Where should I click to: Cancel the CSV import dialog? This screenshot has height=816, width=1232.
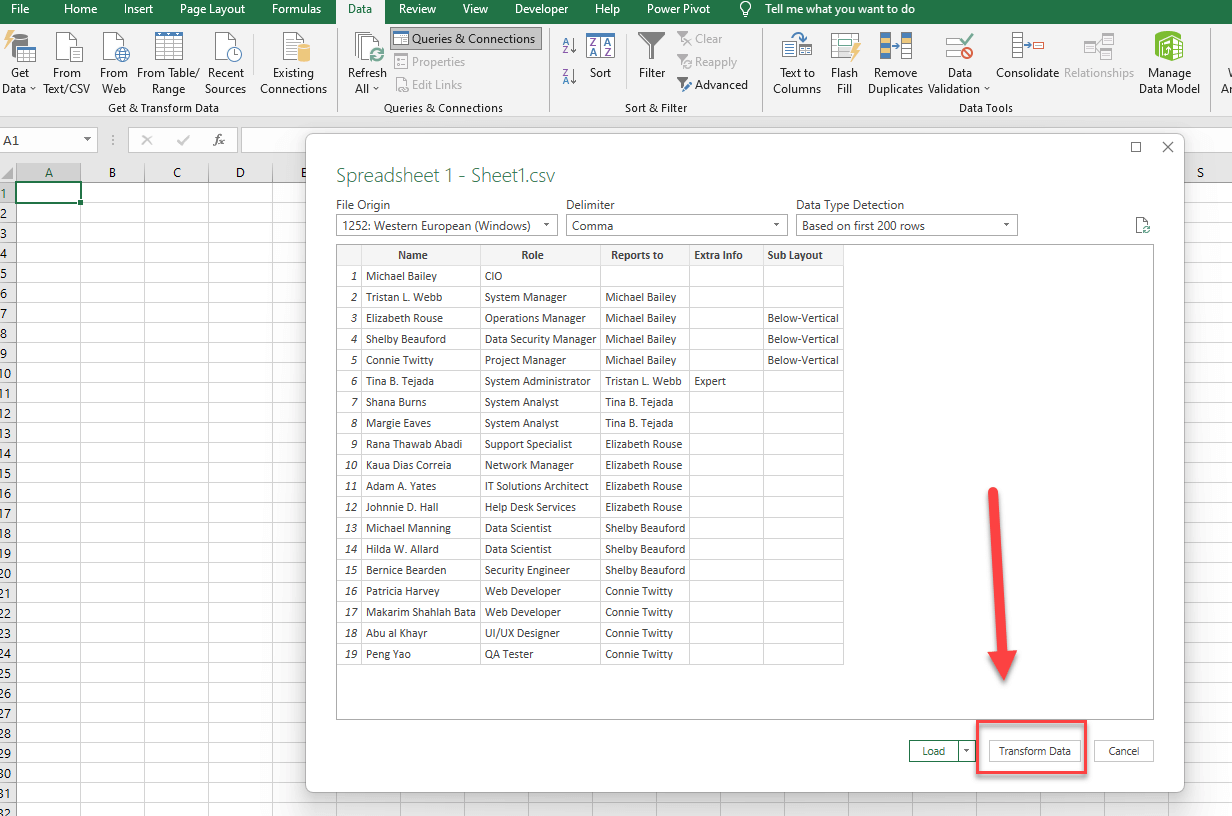[1123, 751]
